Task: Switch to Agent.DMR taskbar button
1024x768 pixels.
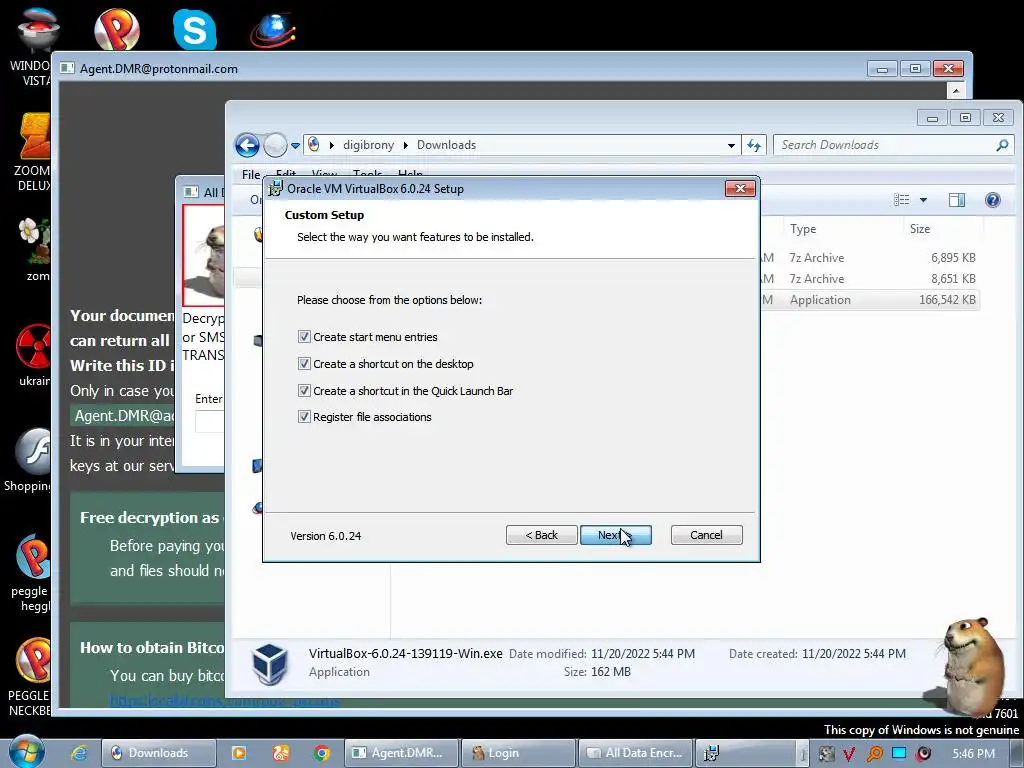Action: point(401,753)
